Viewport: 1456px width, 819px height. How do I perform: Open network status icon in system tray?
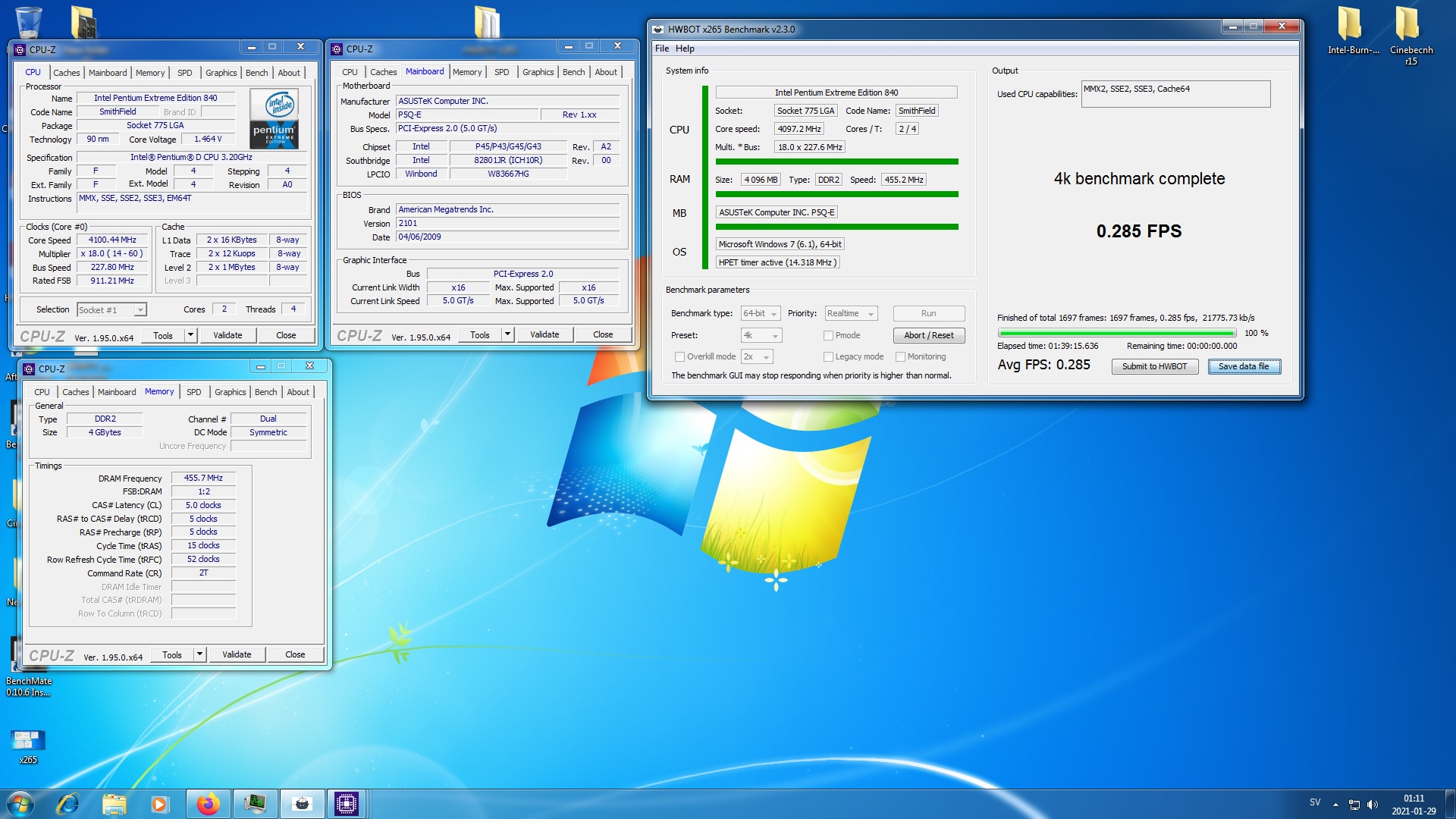[1354, 805]
